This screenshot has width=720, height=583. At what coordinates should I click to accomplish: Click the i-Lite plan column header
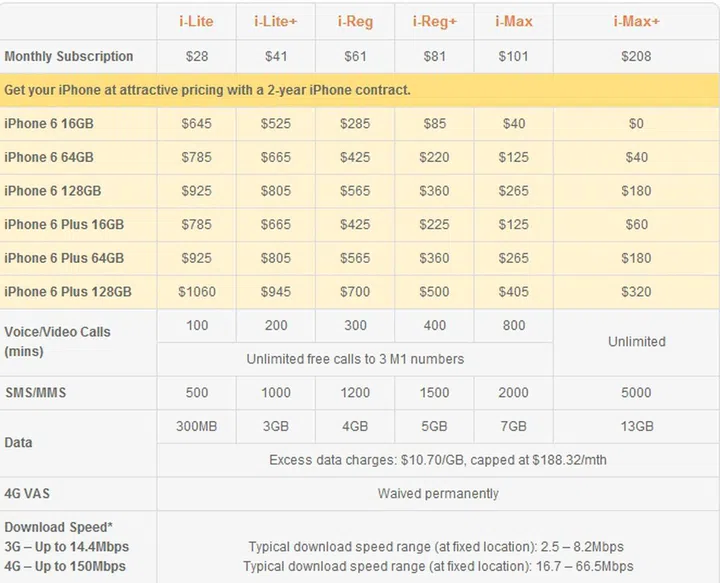(196, 21)
